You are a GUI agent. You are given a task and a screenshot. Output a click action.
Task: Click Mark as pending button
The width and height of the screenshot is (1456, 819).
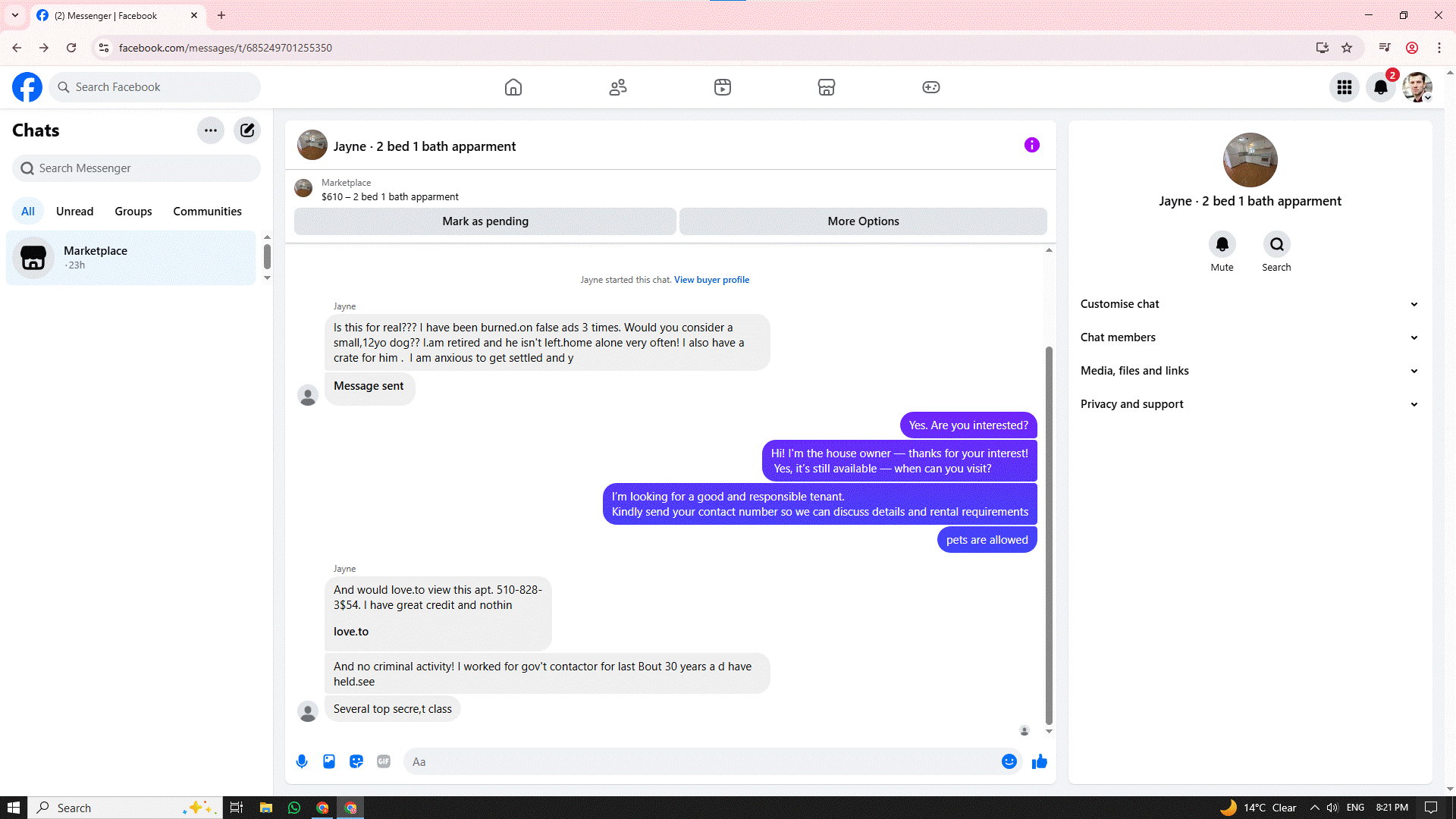[x=485, y=221]
